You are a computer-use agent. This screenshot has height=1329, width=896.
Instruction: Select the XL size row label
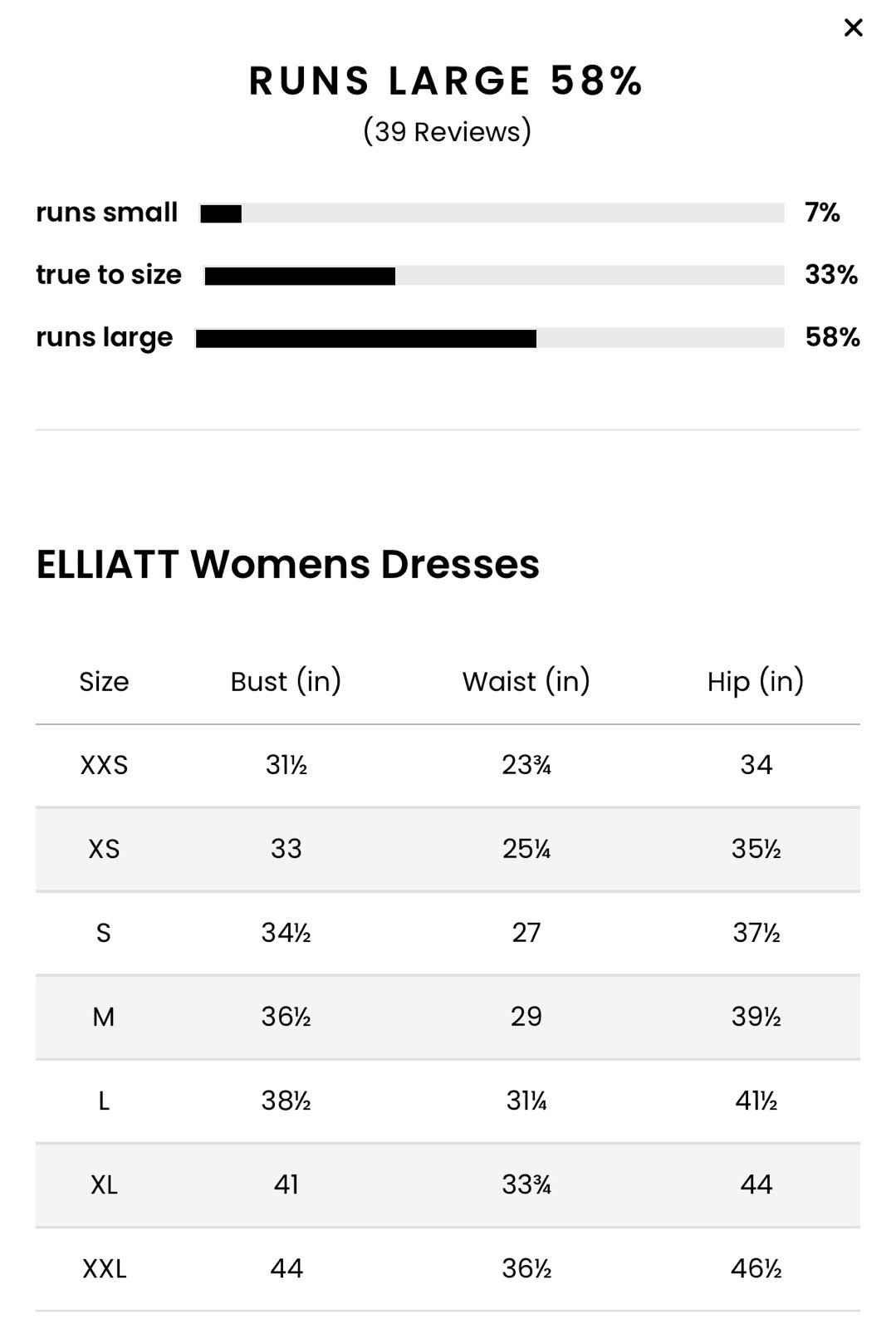(x=104, y=1185)
